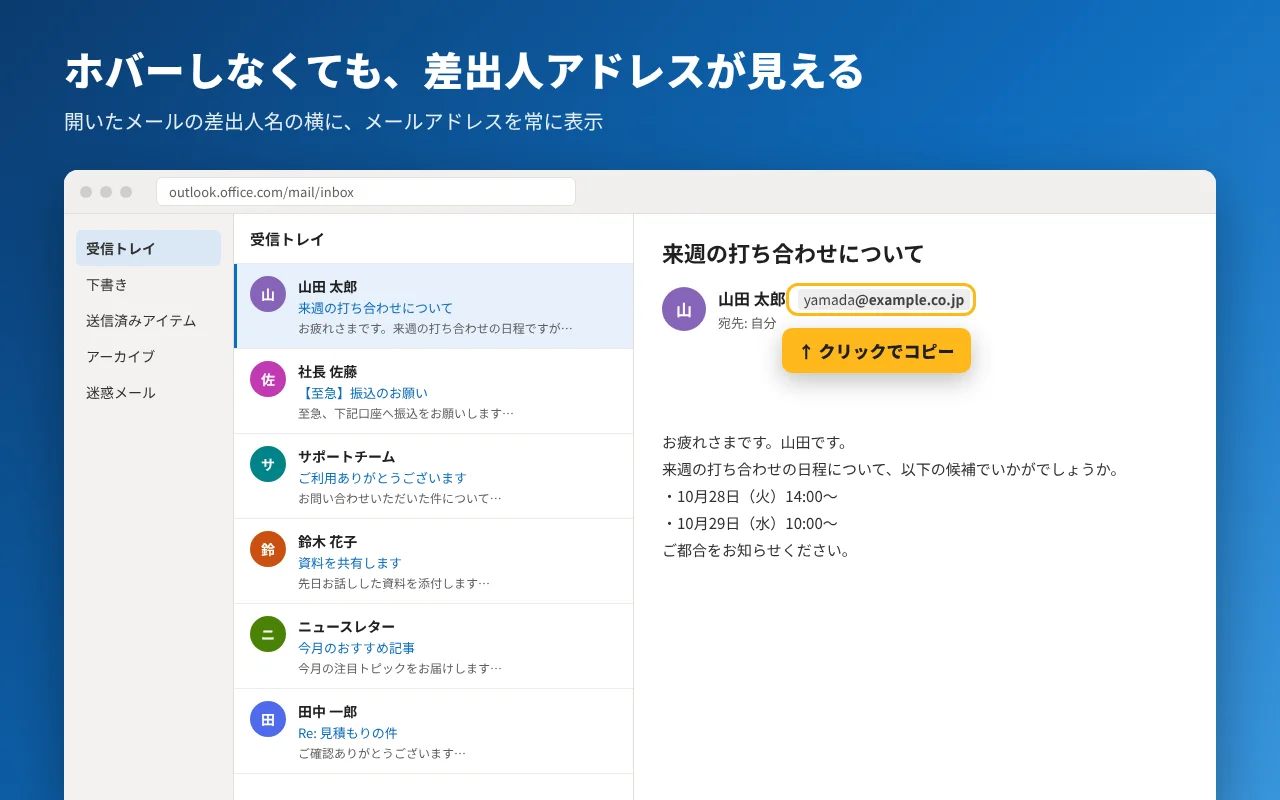
Task: Click the 宛先: 自分 recipient line
Action: (x=747, y=323)
